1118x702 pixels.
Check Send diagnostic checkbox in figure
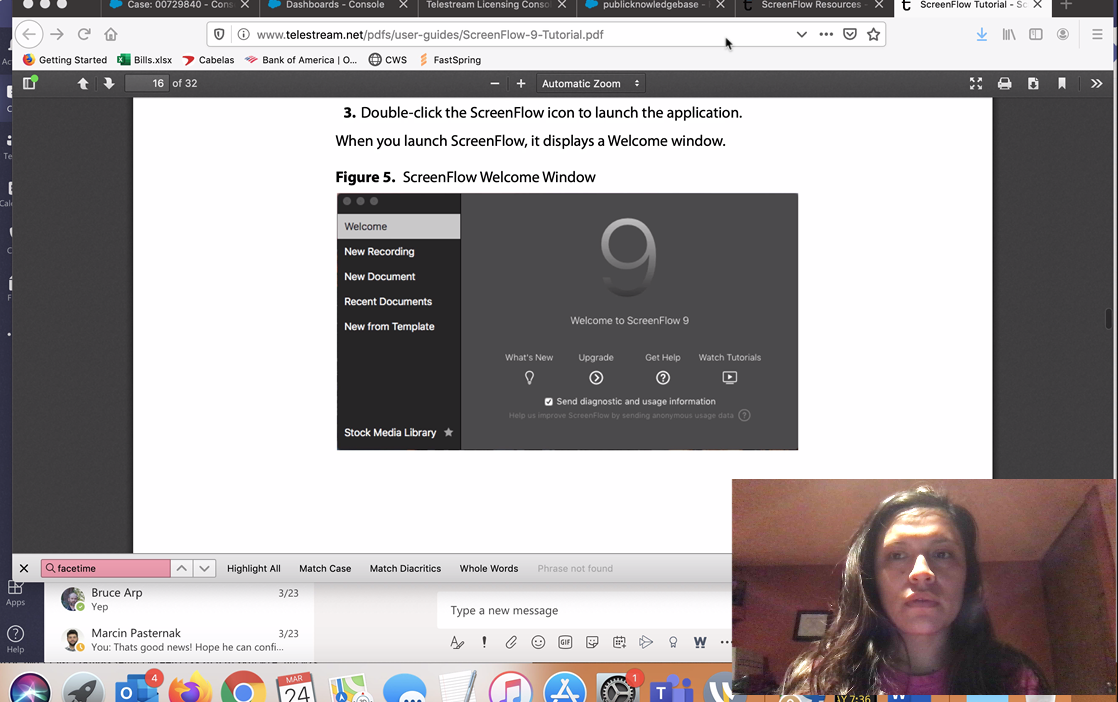point(548,402)
